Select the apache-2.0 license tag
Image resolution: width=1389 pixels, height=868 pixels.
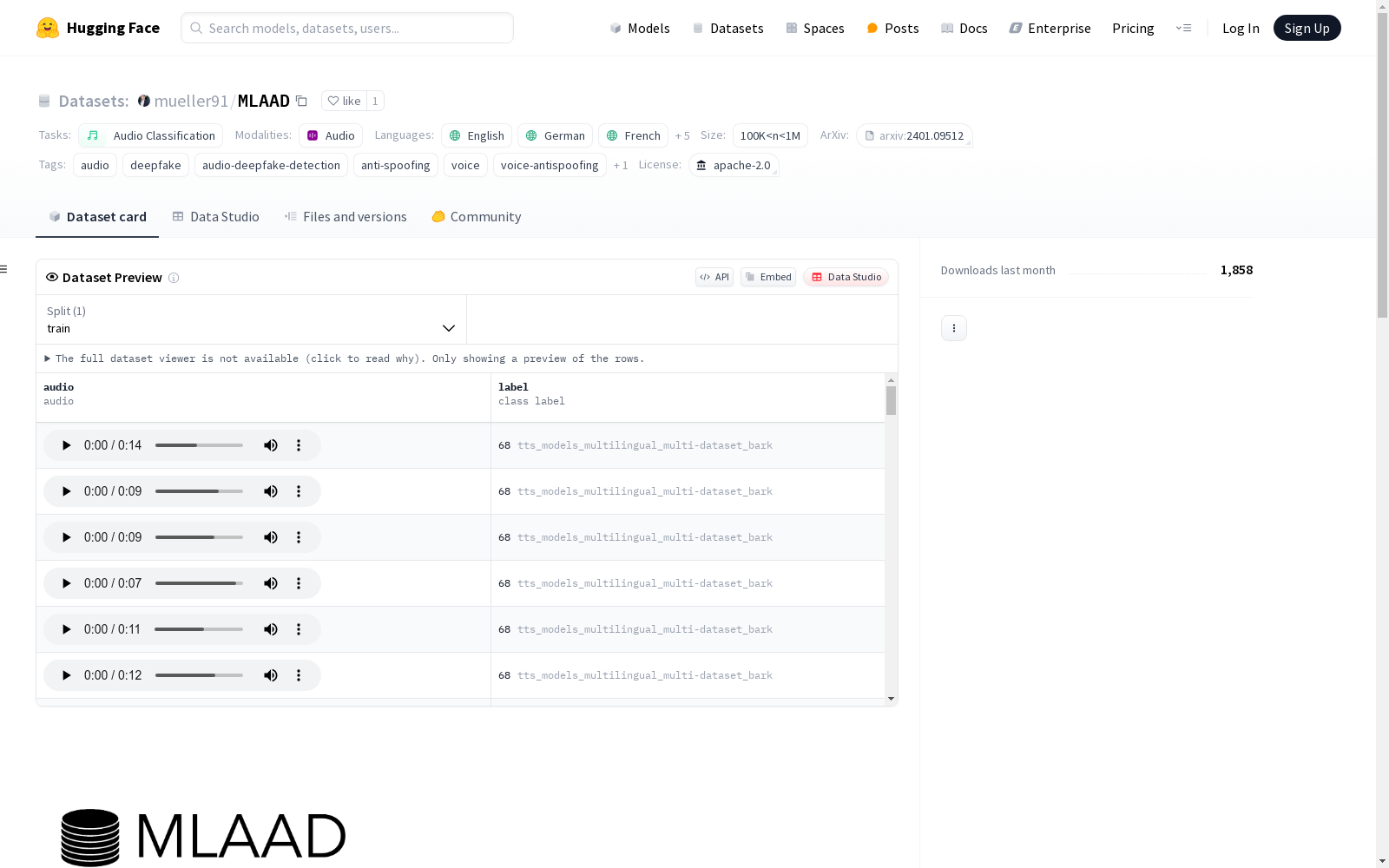pos(734,165)
